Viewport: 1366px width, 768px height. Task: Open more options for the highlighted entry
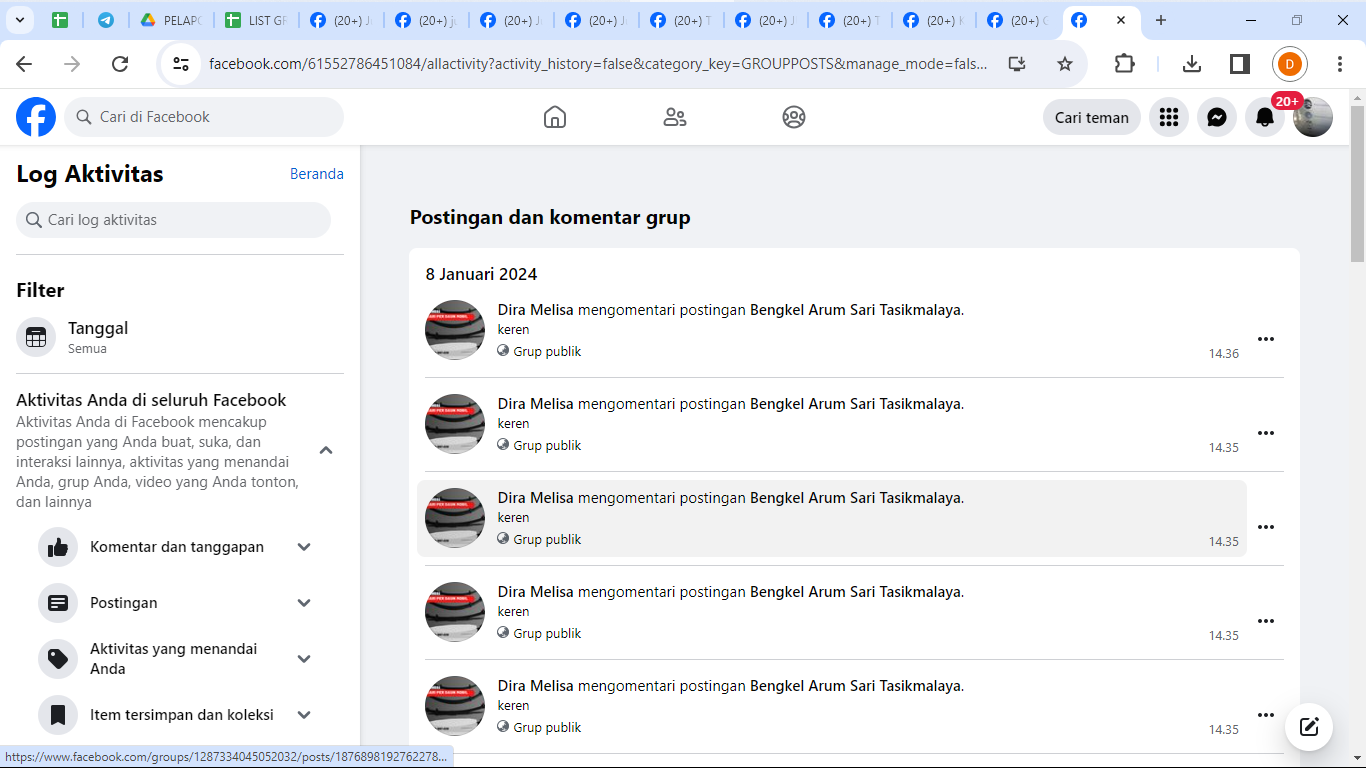[x=1266, y=527]
